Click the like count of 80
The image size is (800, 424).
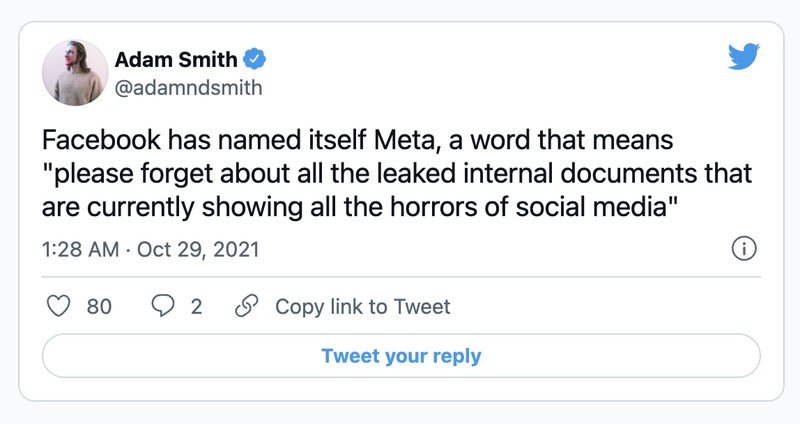99,307
